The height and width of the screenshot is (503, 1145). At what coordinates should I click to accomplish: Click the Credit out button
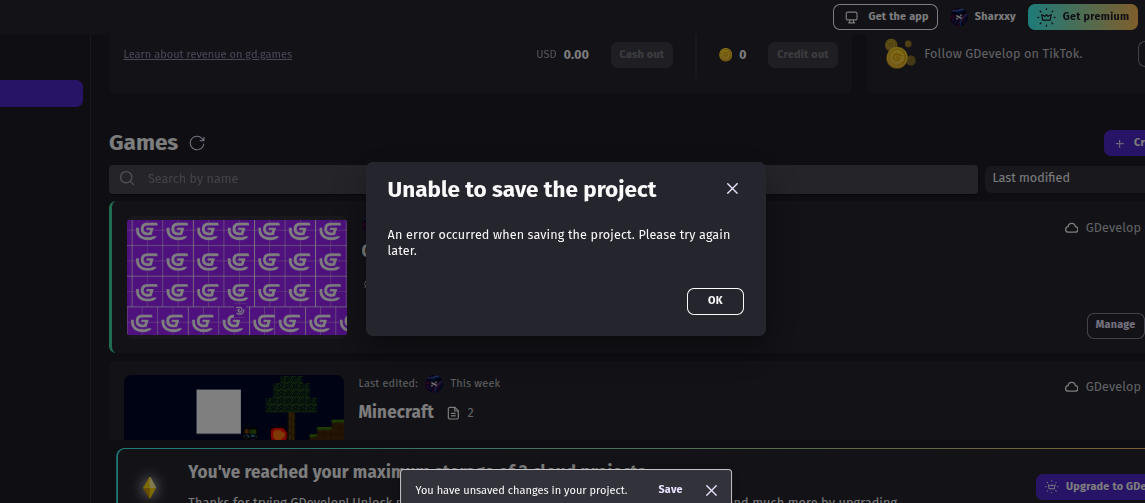pos(802,54)
